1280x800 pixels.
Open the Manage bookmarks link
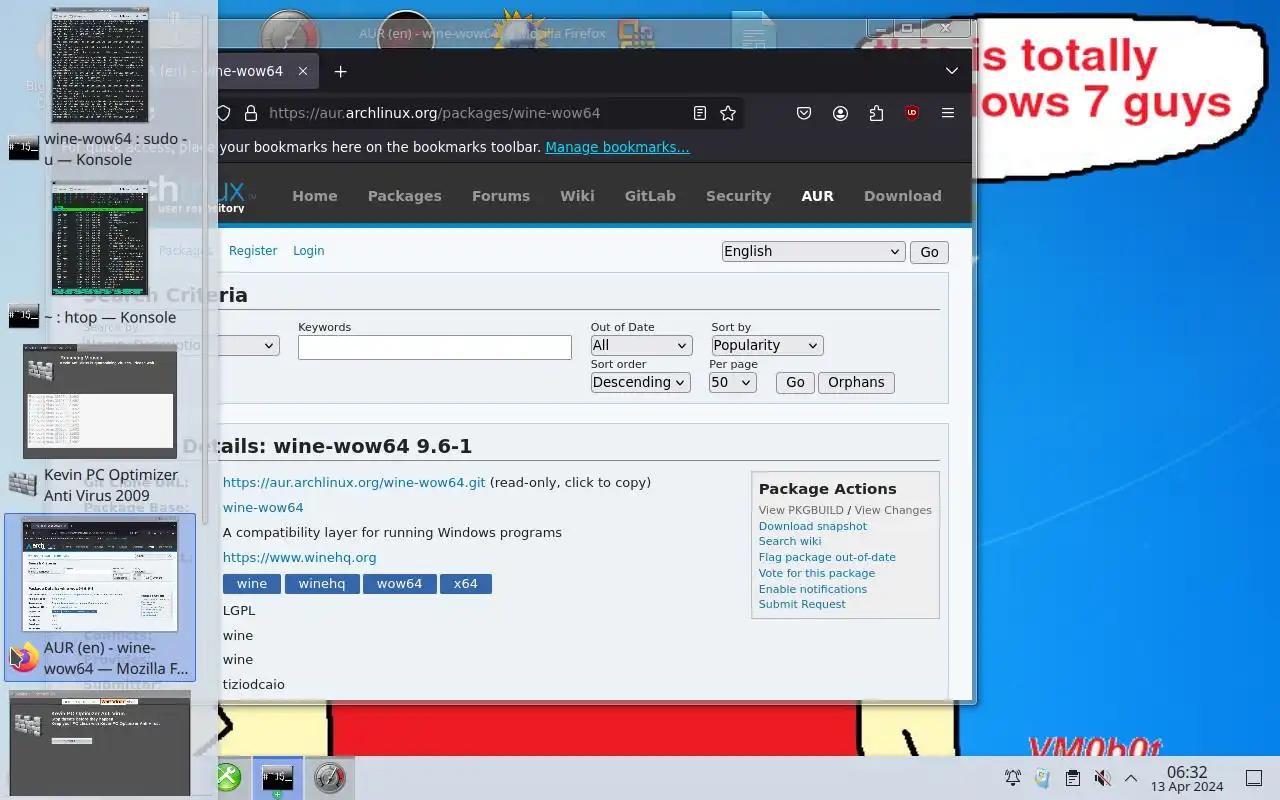point(617,147)
